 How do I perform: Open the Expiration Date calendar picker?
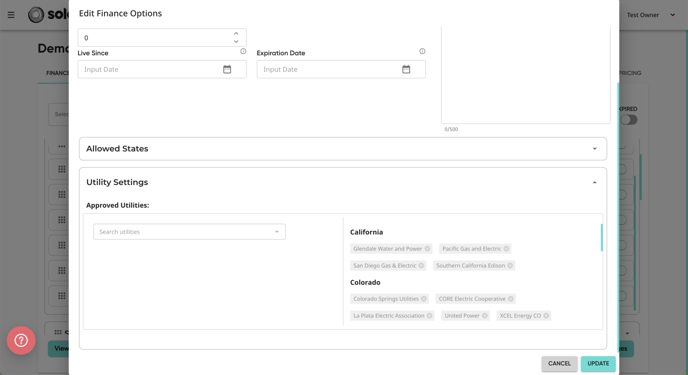[406, 69]
